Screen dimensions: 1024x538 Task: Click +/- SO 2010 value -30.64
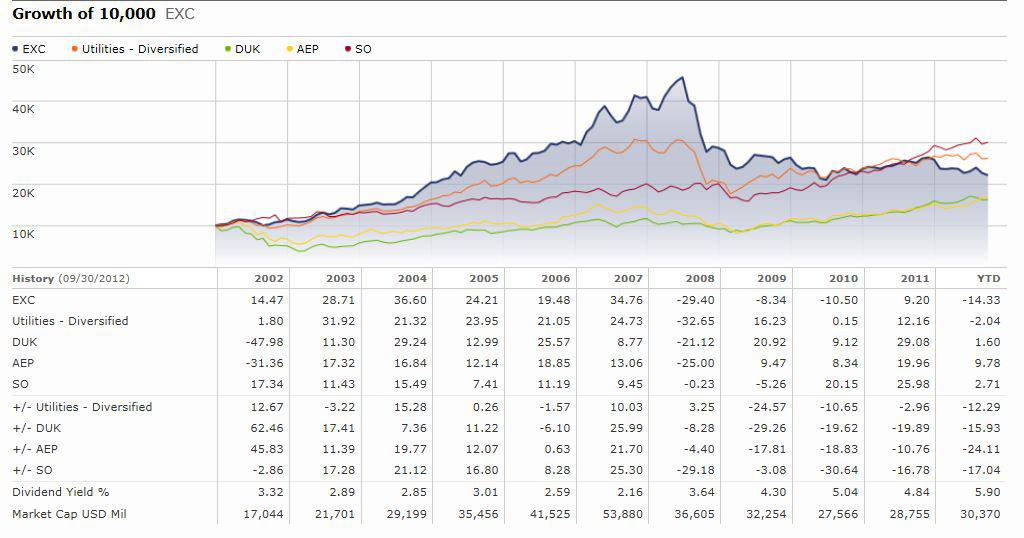[x=838, y=470]
